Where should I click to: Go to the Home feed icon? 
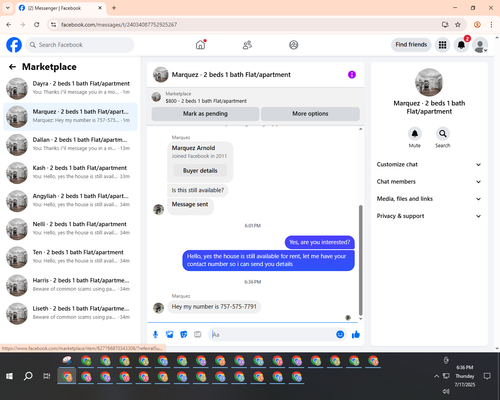pyautogui.click(x=200, y=45)
